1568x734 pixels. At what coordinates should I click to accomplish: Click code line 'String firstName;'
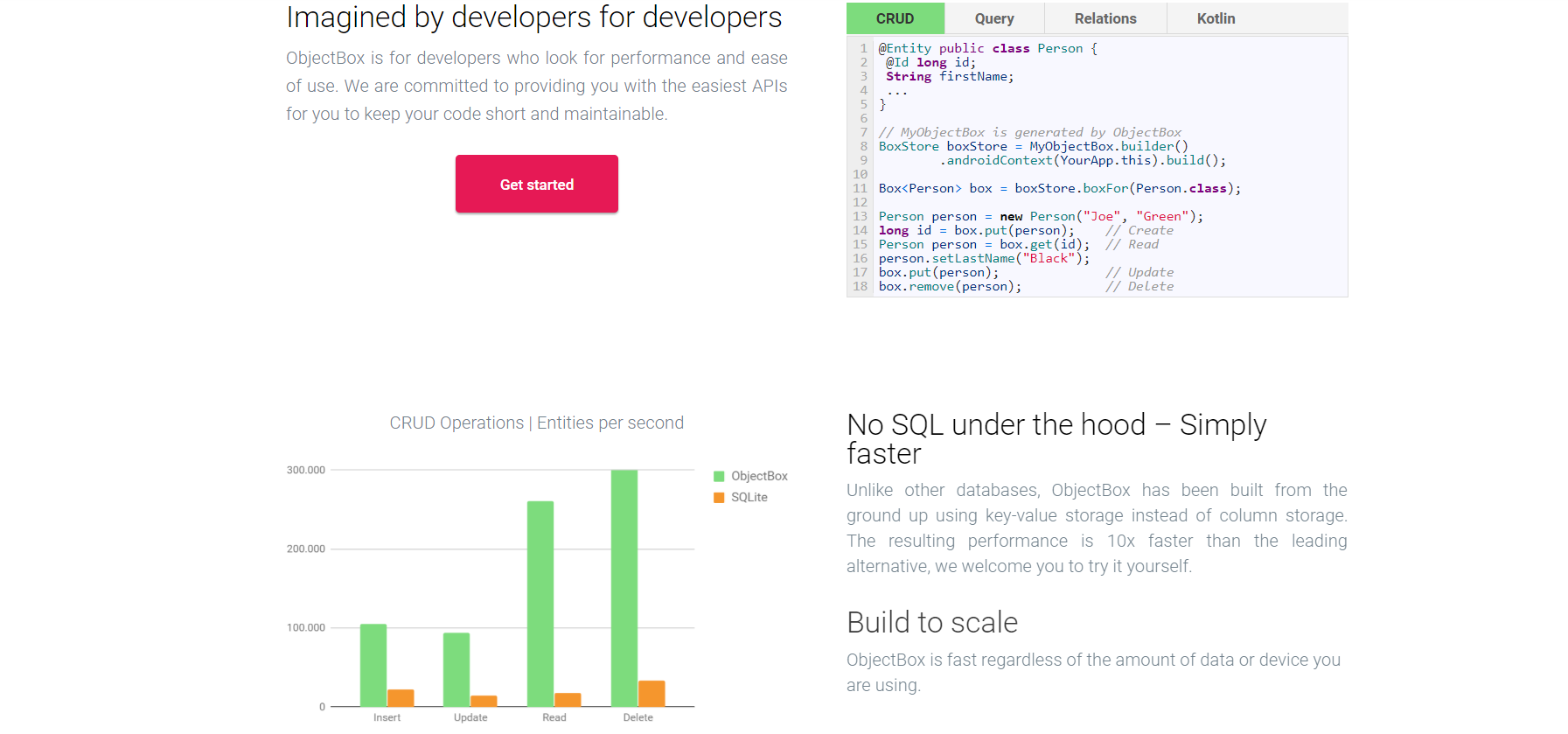coord(950,76)
